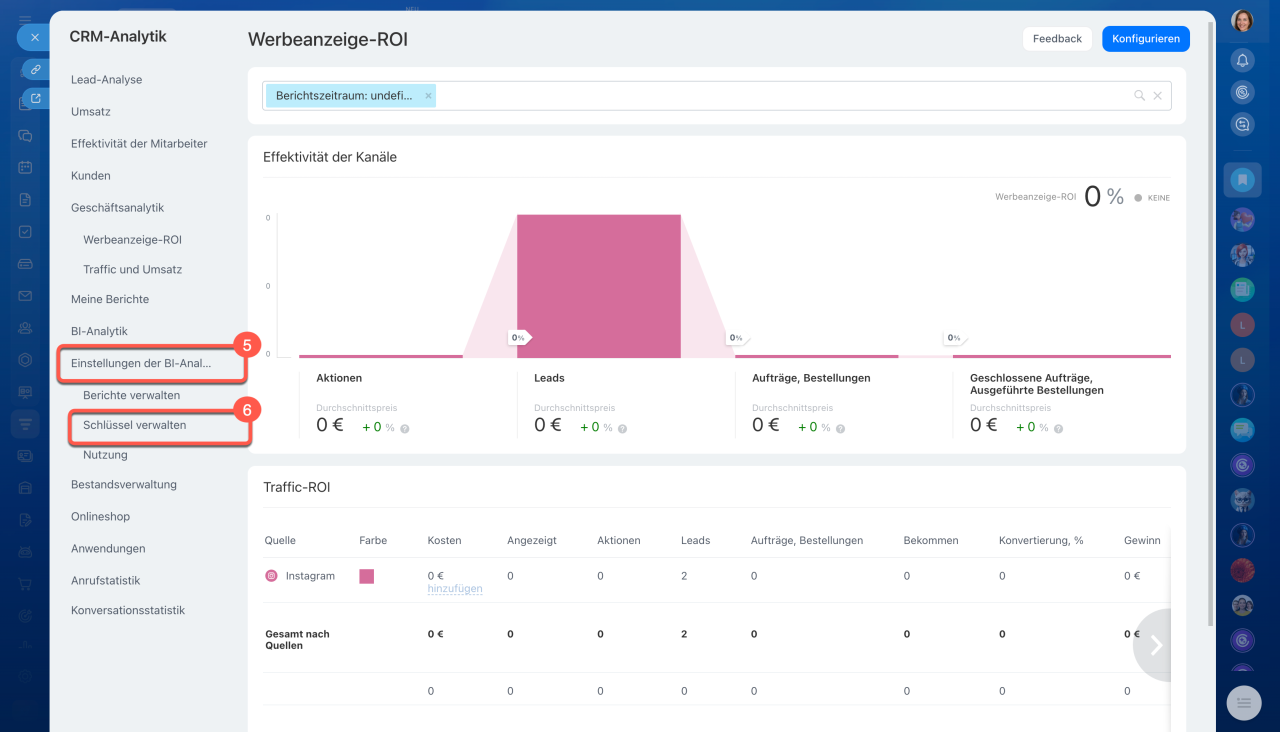Select Traffic und Umsatz report
Image resolution: width=1280 pixels, height=732 pixels.
pyautogui.click(x=132, y=269)
